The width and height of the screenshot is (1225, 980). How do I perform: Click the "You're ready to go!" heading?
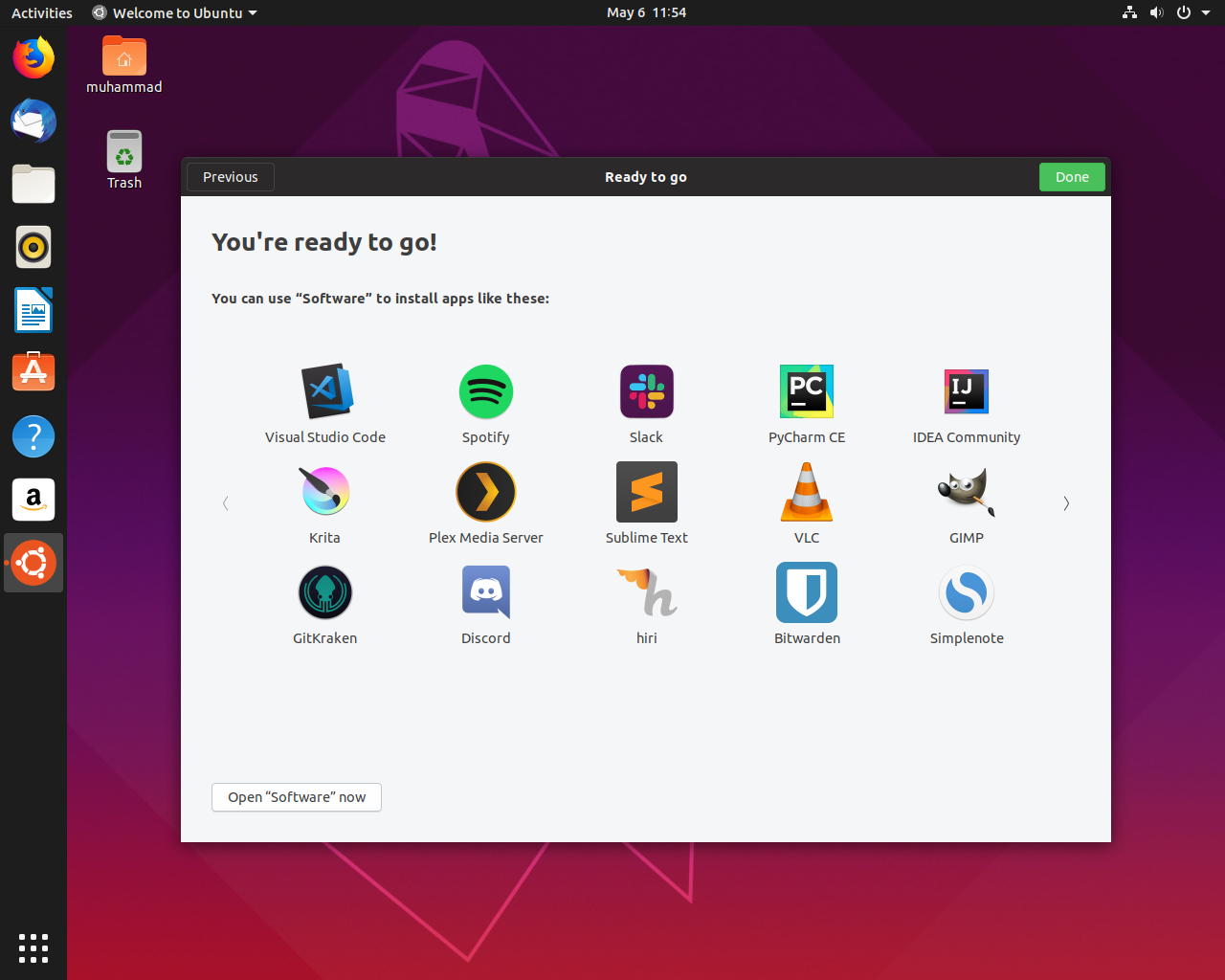click(324, 242)
